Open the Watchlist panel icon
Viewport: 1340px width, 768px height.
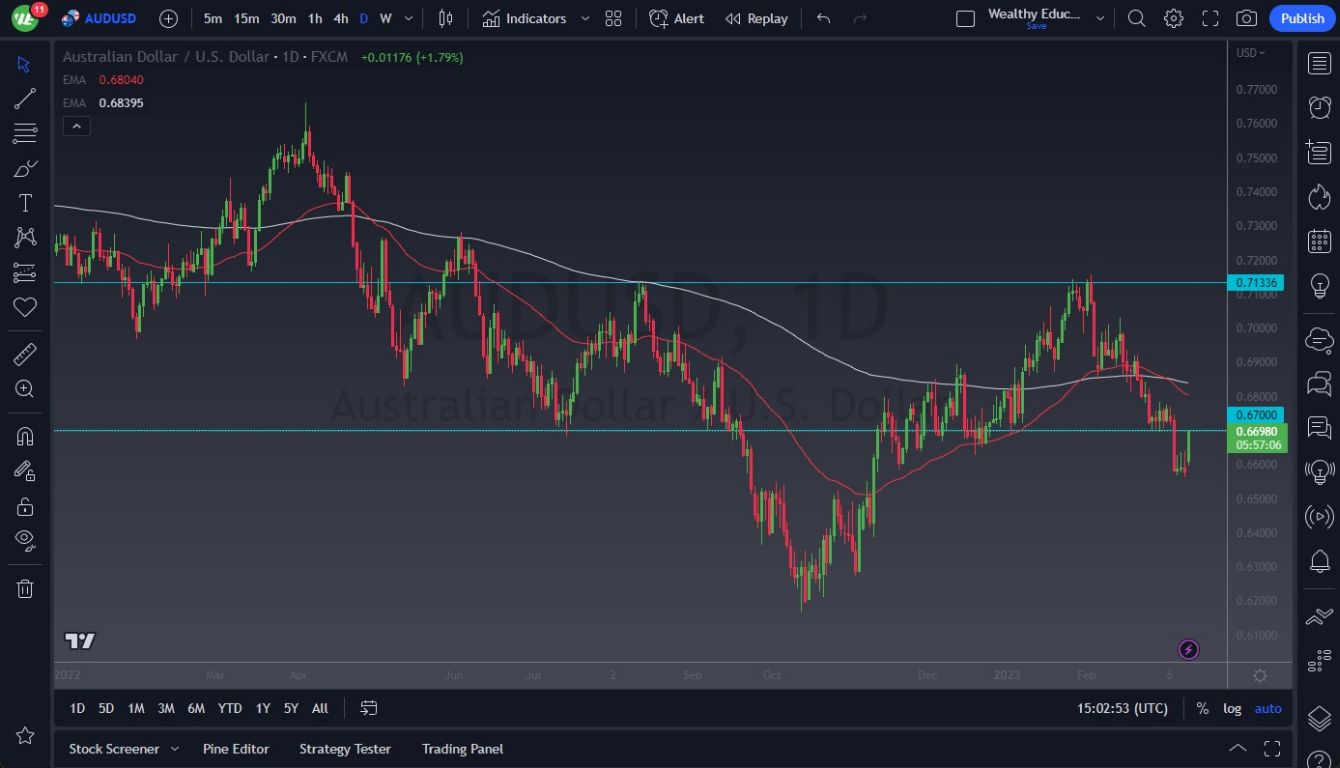click(1319, 63)
